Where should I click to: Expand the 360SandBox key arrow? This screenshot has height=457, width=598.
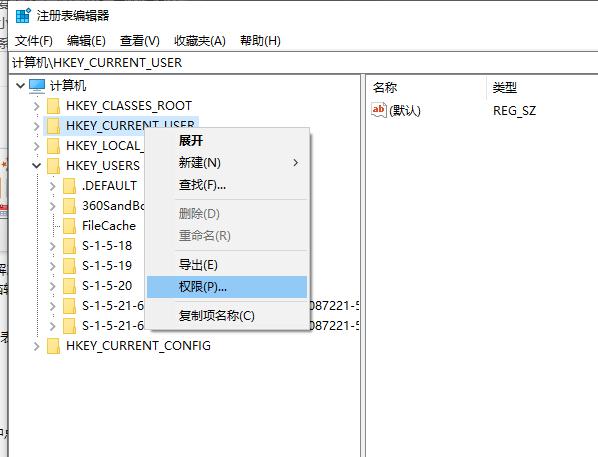[x=53, y=206]
